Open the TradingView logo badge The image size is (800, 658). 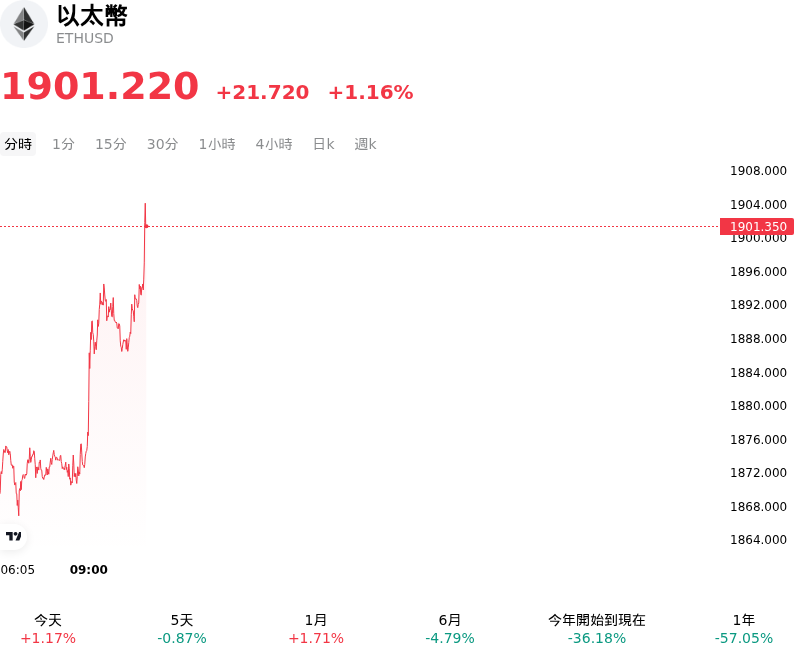click(13, 536)
